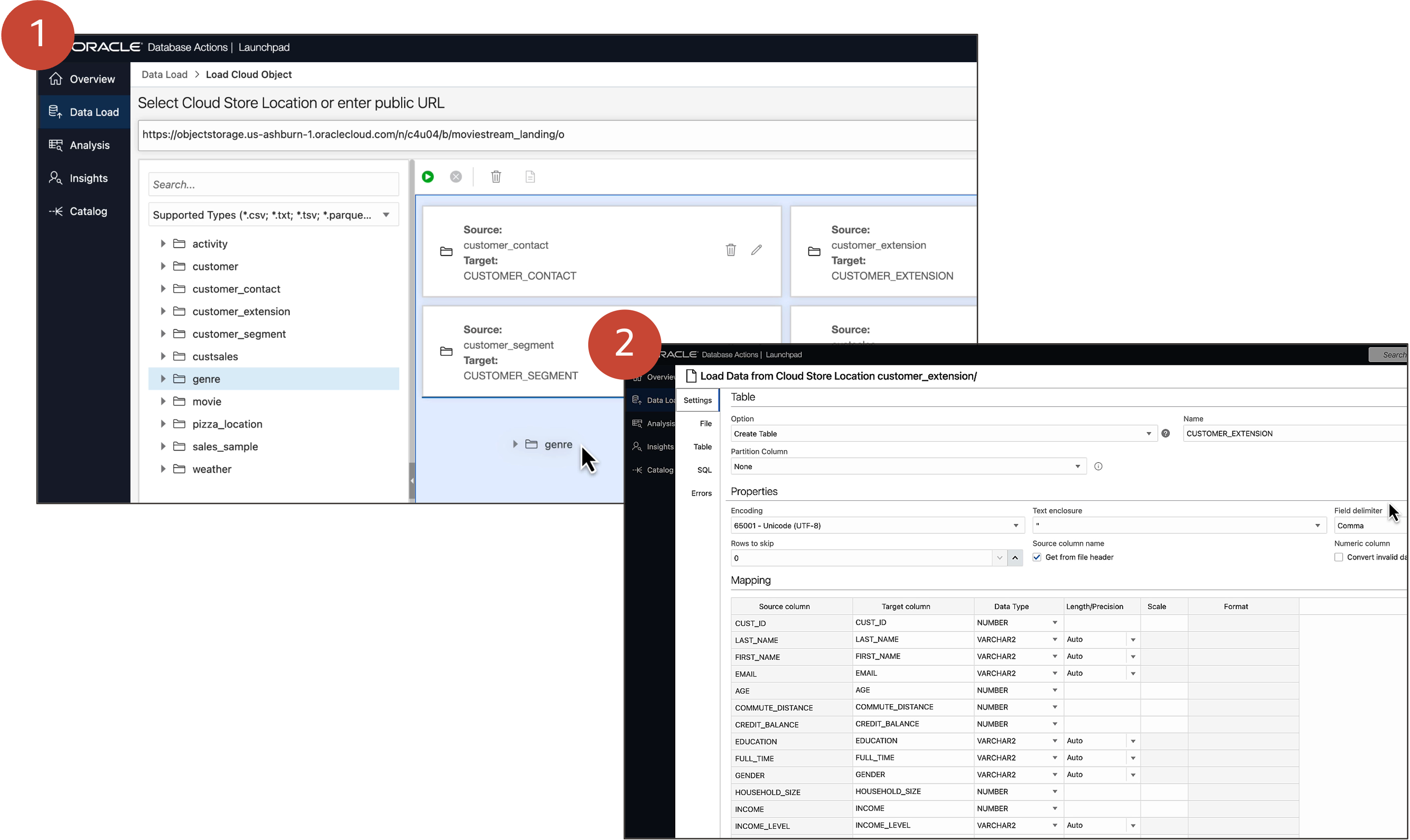Viewport: 1410px width, 840px height.
Task: Open the Insights section
Action: pyautogui.click(x=83, y=178)
